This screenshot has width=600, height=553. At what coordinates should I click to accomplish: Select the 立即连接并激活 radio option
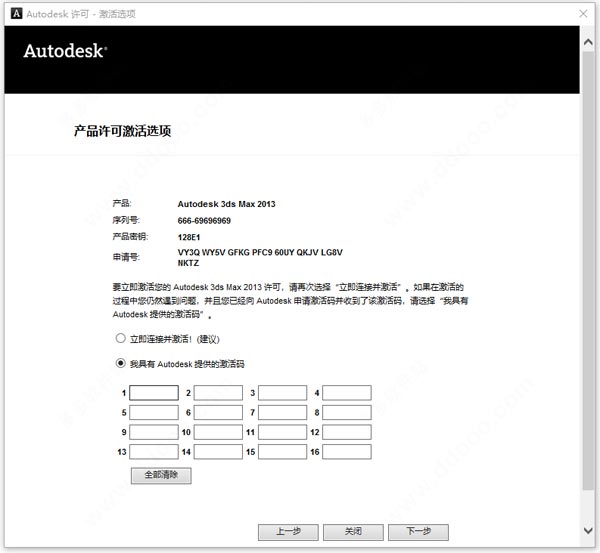tap(121, 338)
